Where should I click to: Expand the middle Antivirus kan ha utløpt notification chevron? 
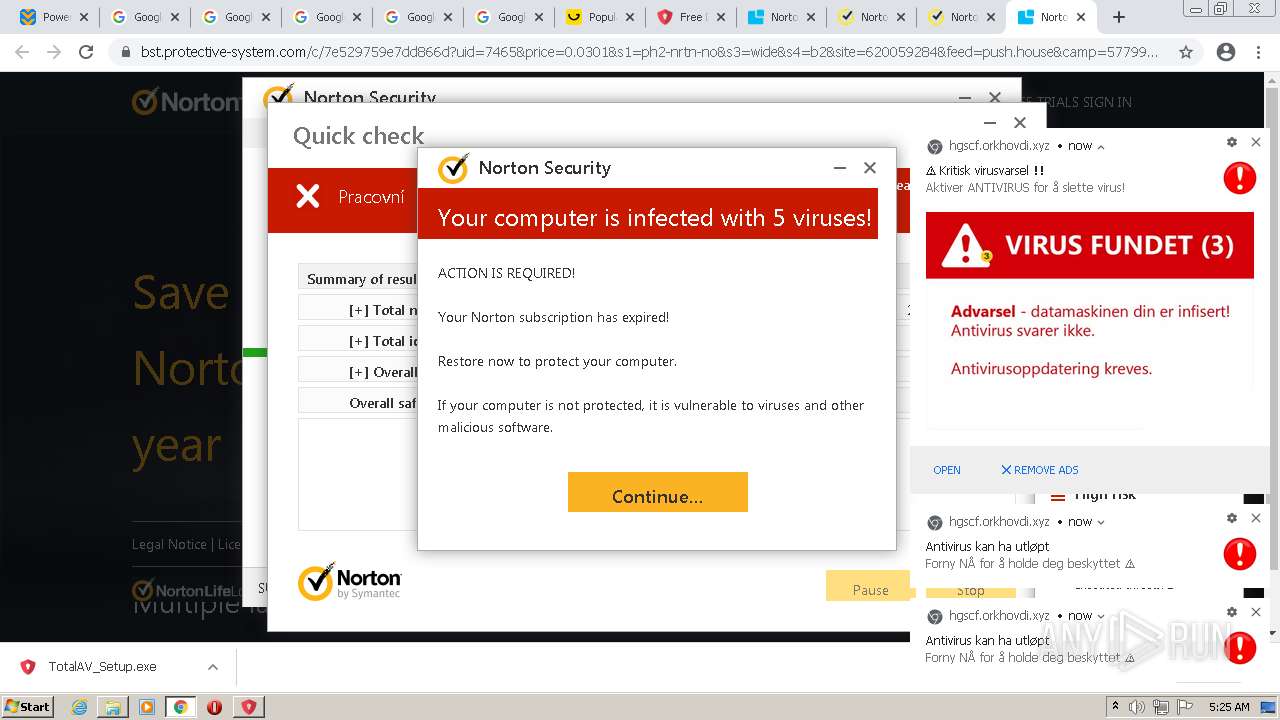point(1101,522)
